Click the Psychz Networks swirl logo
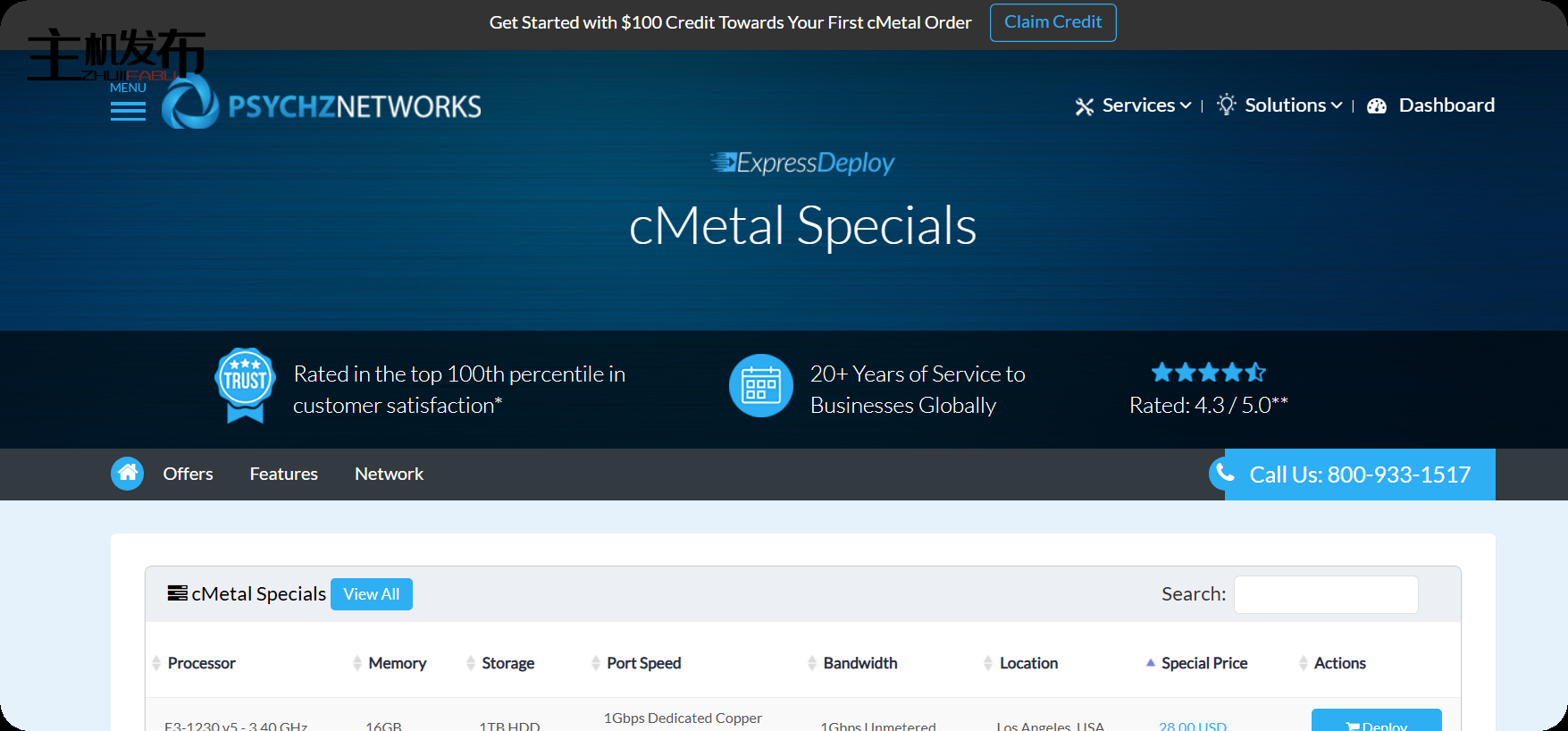1568x731 pixels. [x=190, y=105]
